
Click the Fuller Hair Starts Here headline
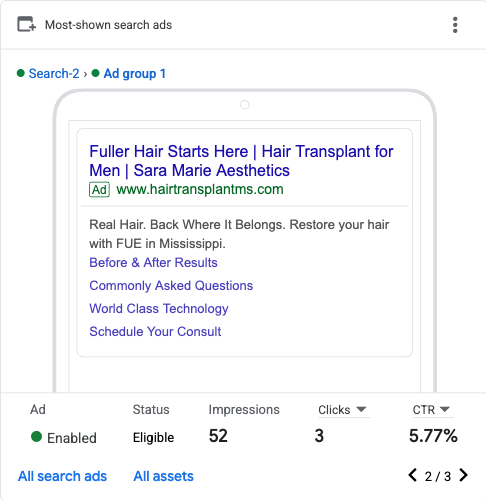point(241,161)
